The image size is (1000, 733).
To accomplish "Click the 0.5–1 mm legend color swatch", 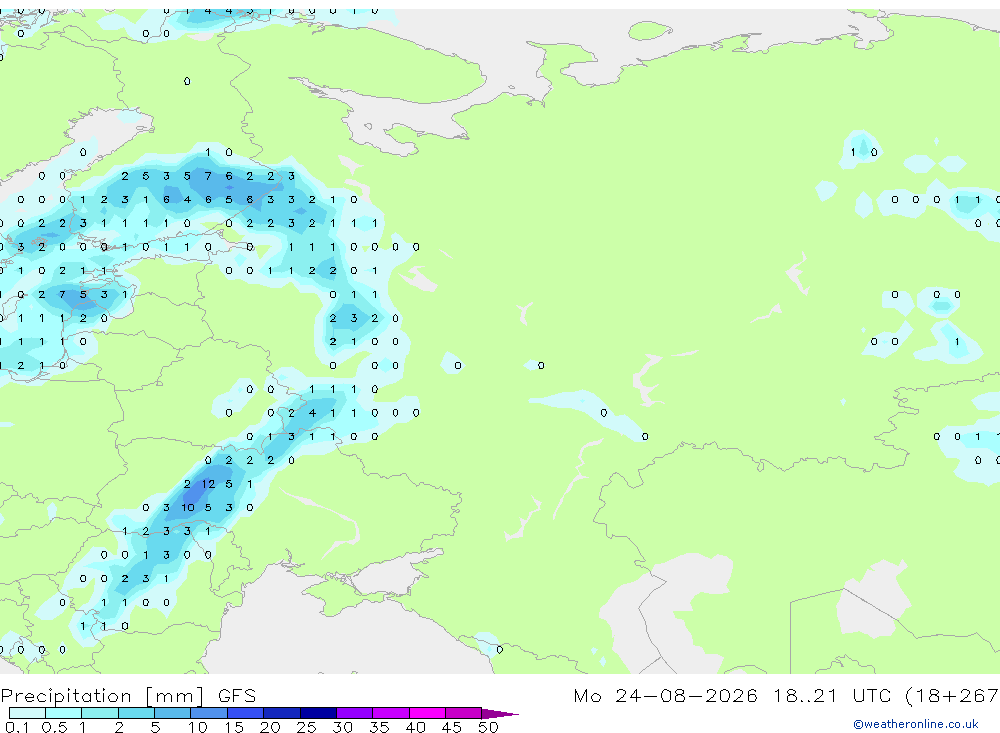I will pyautogui.click(x=63, y=713).
